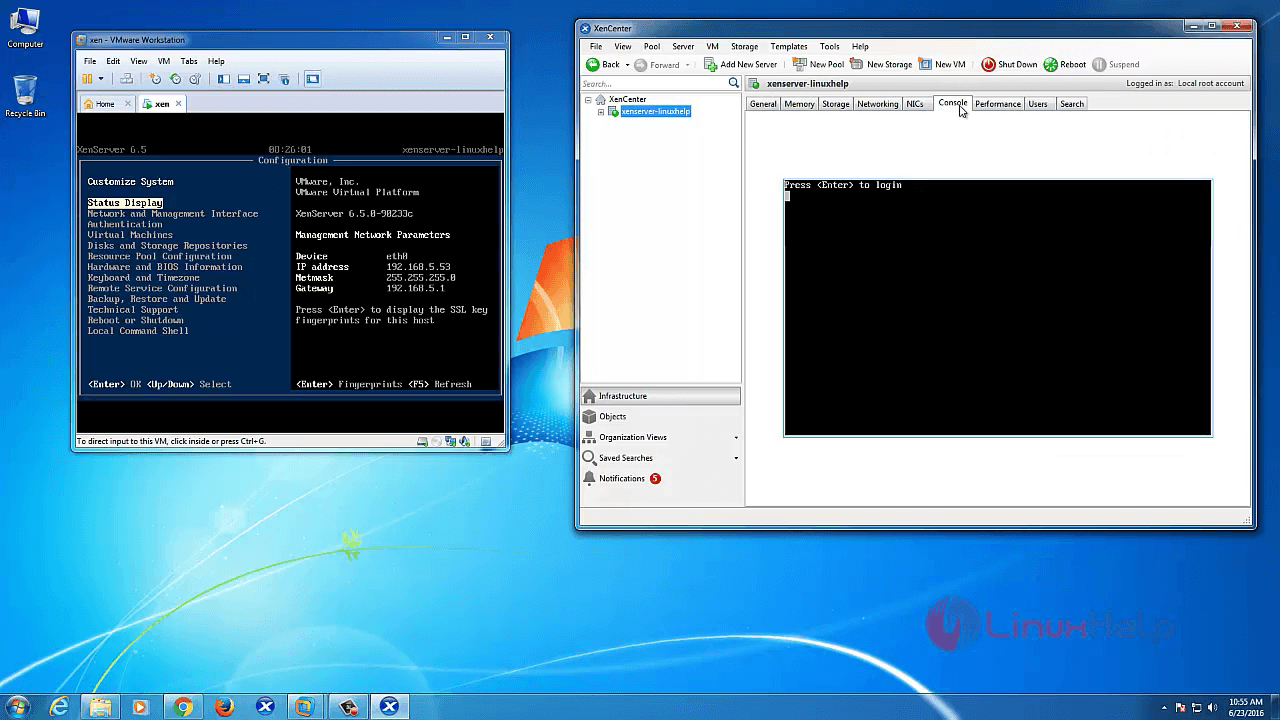The image size is (1280, 720).
Task: Expand the xenserver-linuxhelp tree node
Action: [x=601, y=111]
